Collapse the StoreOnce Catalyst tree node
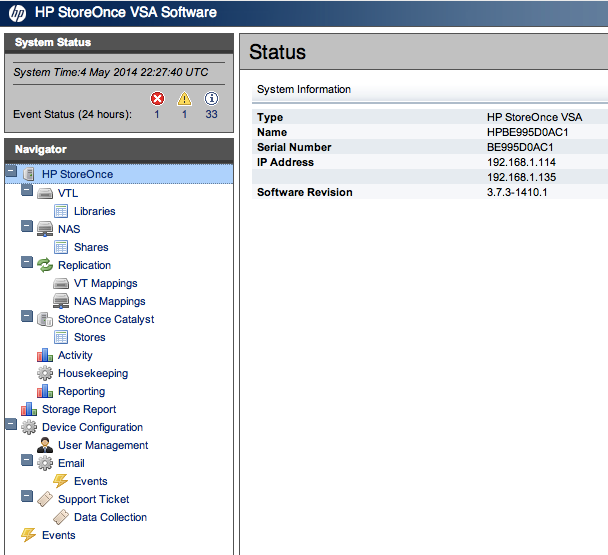This screenshot has height=555, width=608. pos(27,316)
